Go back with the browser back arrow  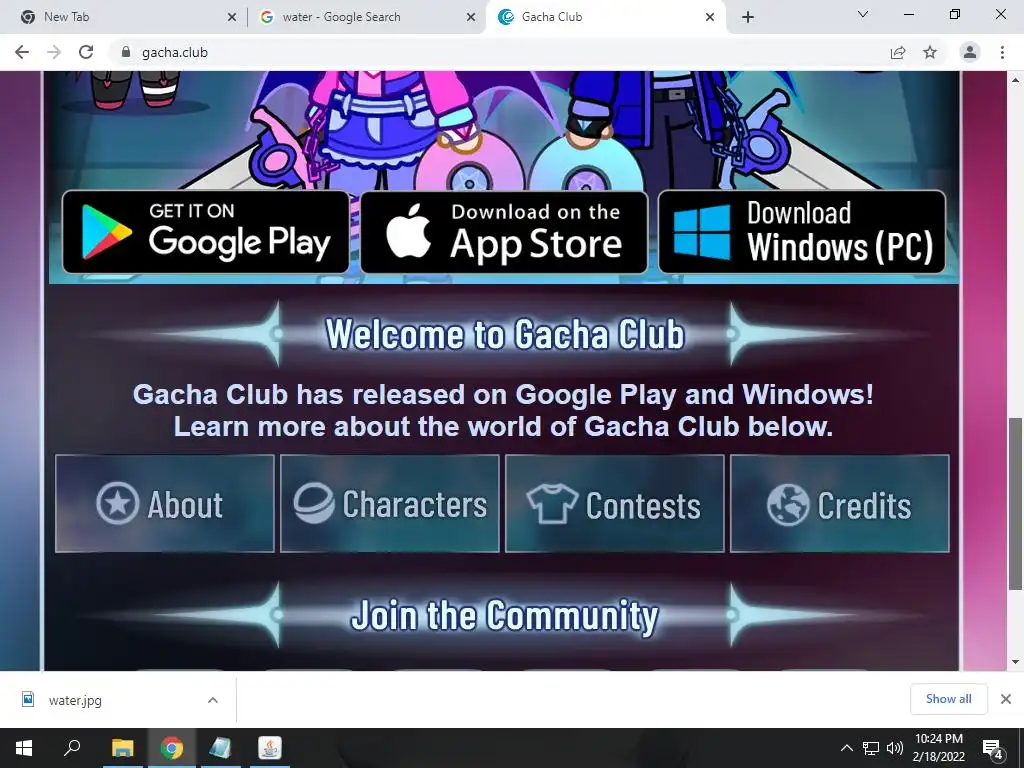pyautogui.click(x=22, y=52)
